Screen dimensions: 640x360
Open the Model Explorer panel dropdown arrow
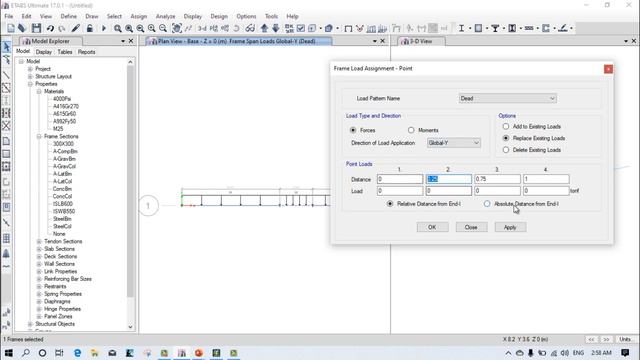[x=123, y=41]
